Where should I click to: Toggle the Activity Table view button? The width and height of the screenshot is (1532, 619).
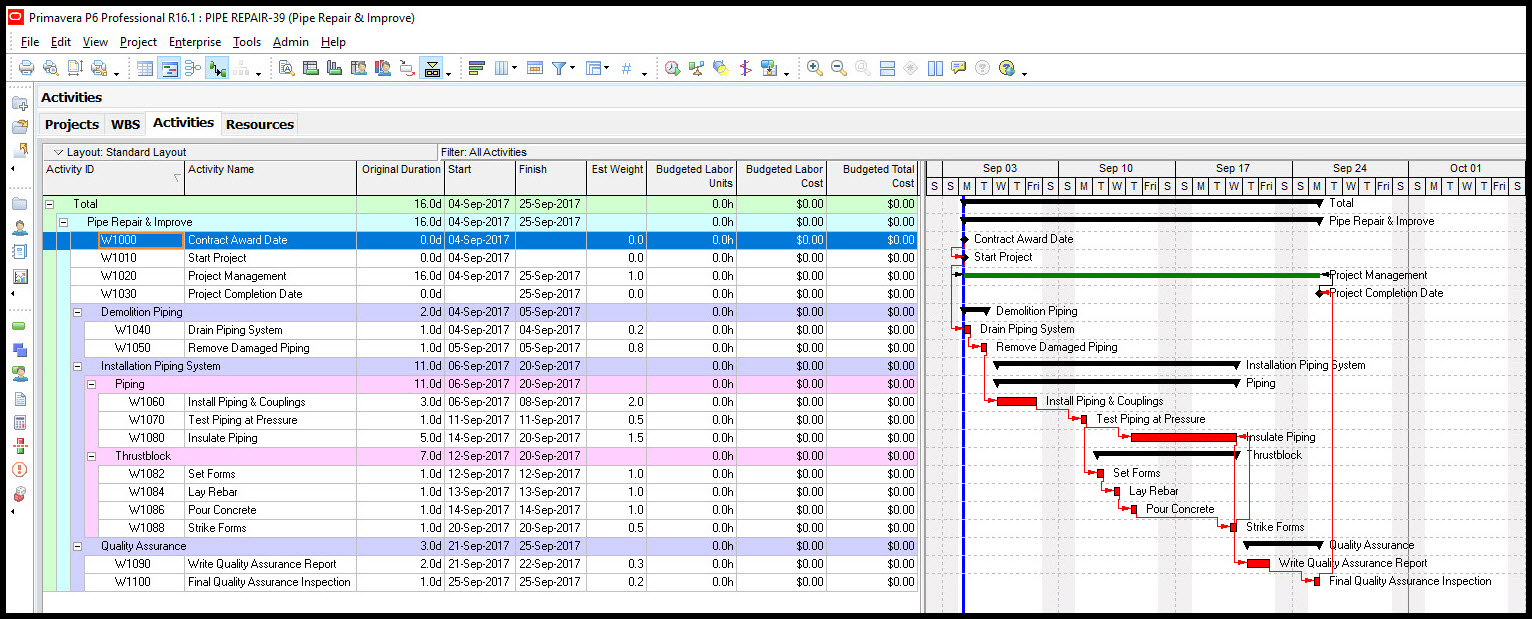point(145,68)
